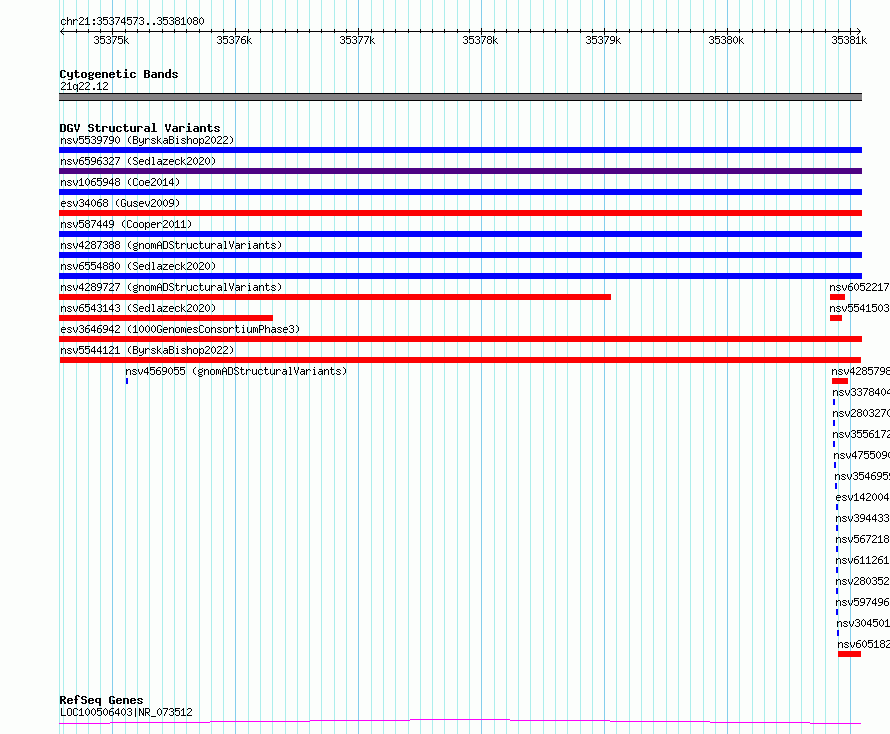Open the LOC100506403|NR_073512 gene label

(x=126, y=712)
